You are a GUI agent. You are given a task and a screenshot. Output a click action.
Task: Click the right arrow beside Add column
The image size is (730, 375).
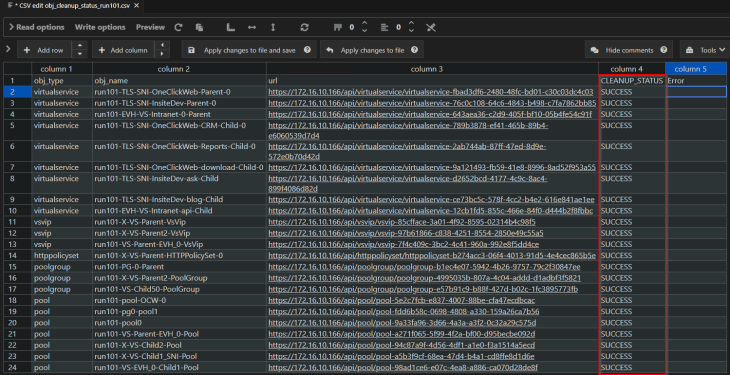(x=162, y=54)
